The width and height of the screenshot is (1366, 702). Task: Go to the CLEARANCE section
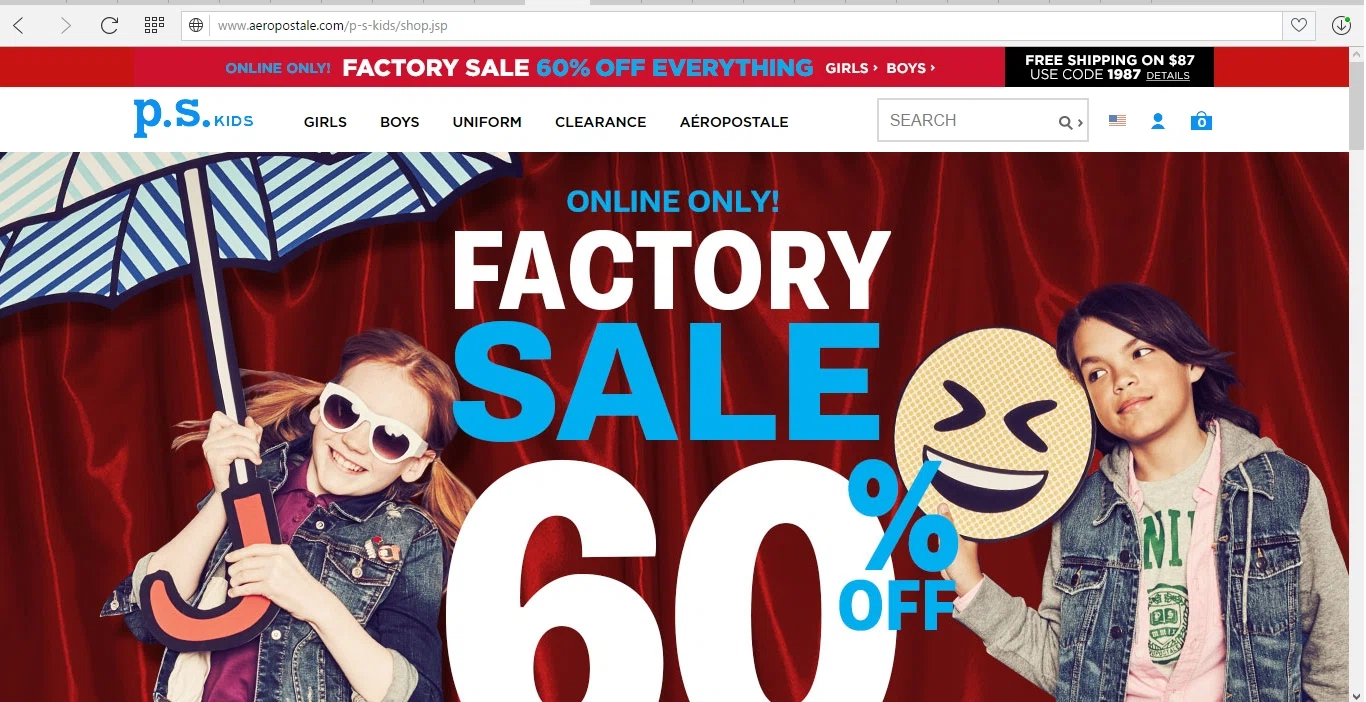[x=600, y=122]
